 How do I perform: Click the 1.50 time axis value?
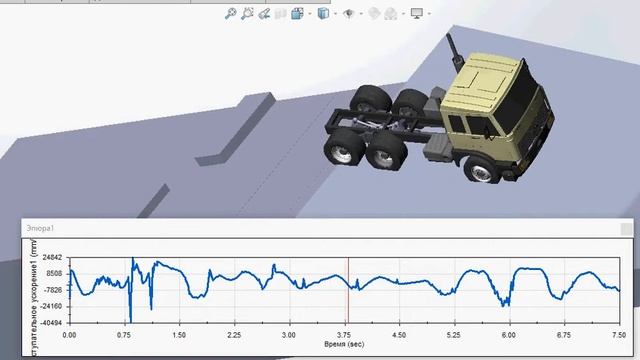[x=179, y=335]
